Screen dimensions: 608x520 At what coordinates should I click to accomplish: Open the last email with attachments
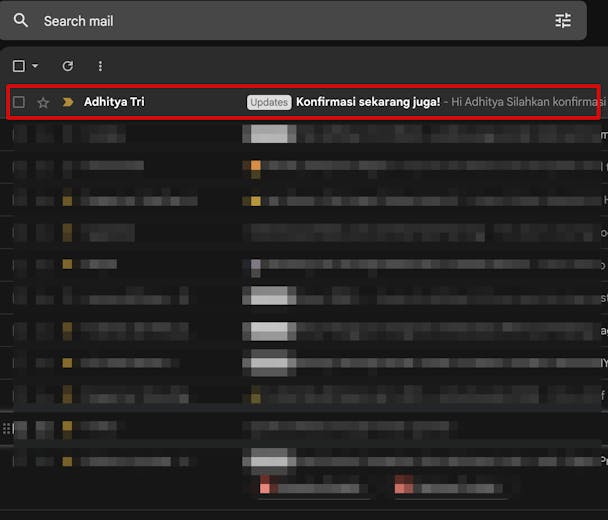pyautogui.click(x=400, y=461)
